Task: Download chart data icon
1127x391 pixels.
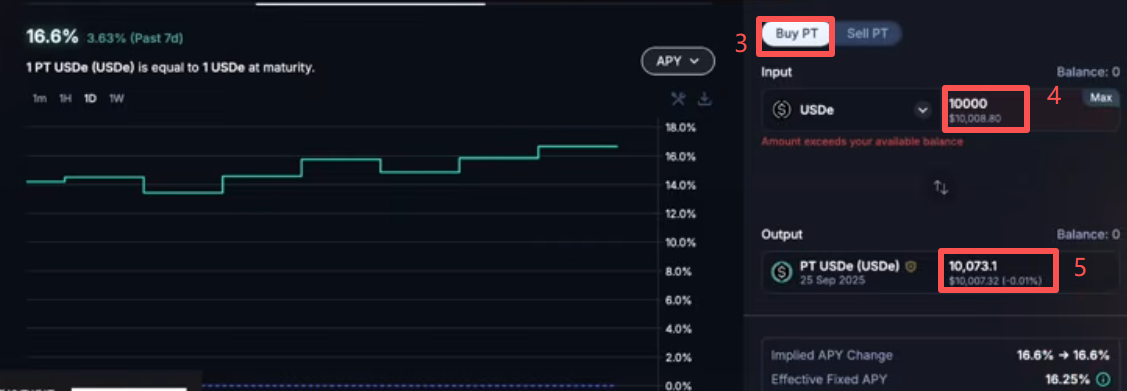Action: (x=705, y=99)
